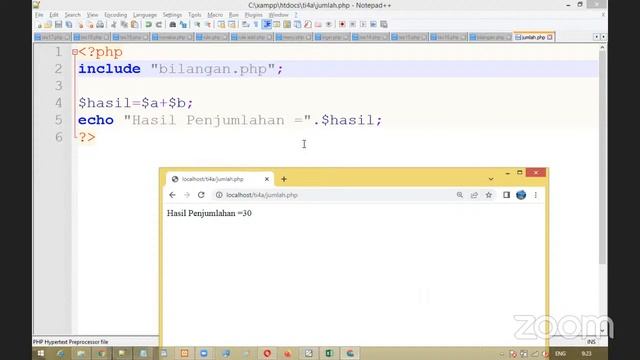640x360 pixels.
Task: Click the green Undo arrow
Action: [149, 25]
